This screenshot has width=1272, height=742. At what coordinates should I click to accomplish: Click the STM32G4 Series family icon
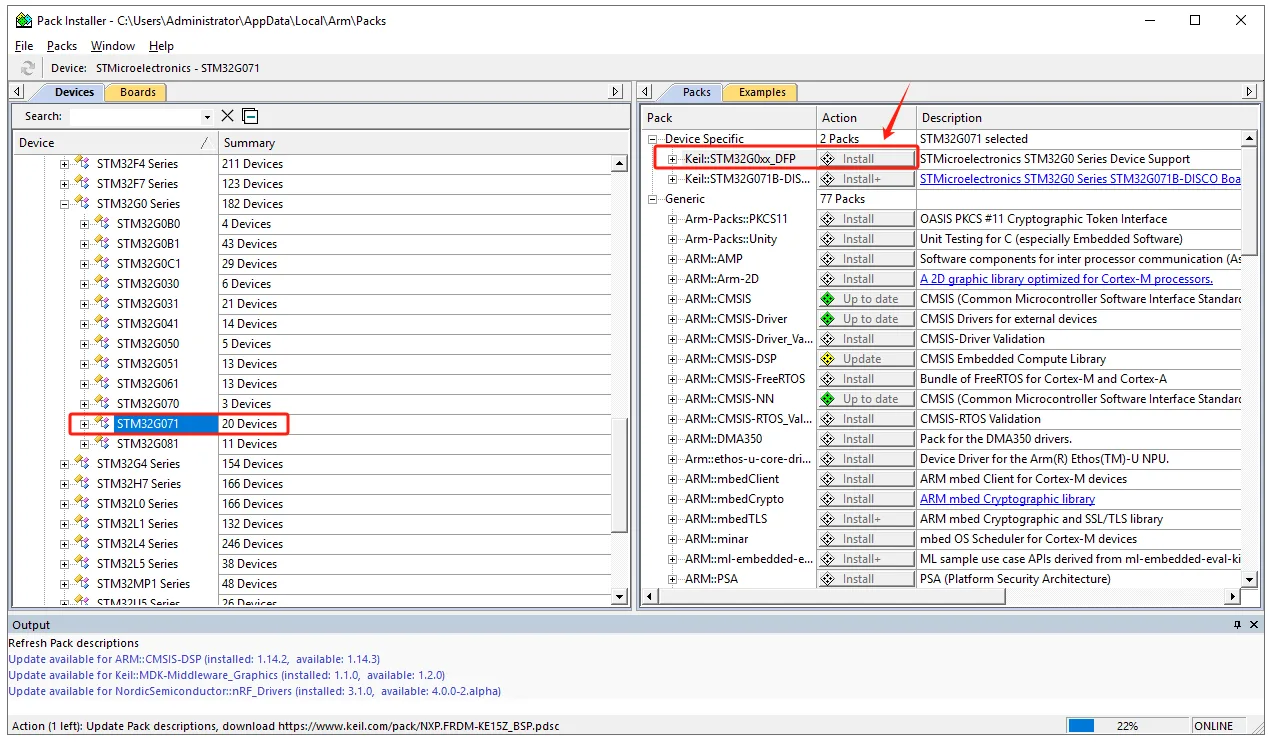pos(82,463)
